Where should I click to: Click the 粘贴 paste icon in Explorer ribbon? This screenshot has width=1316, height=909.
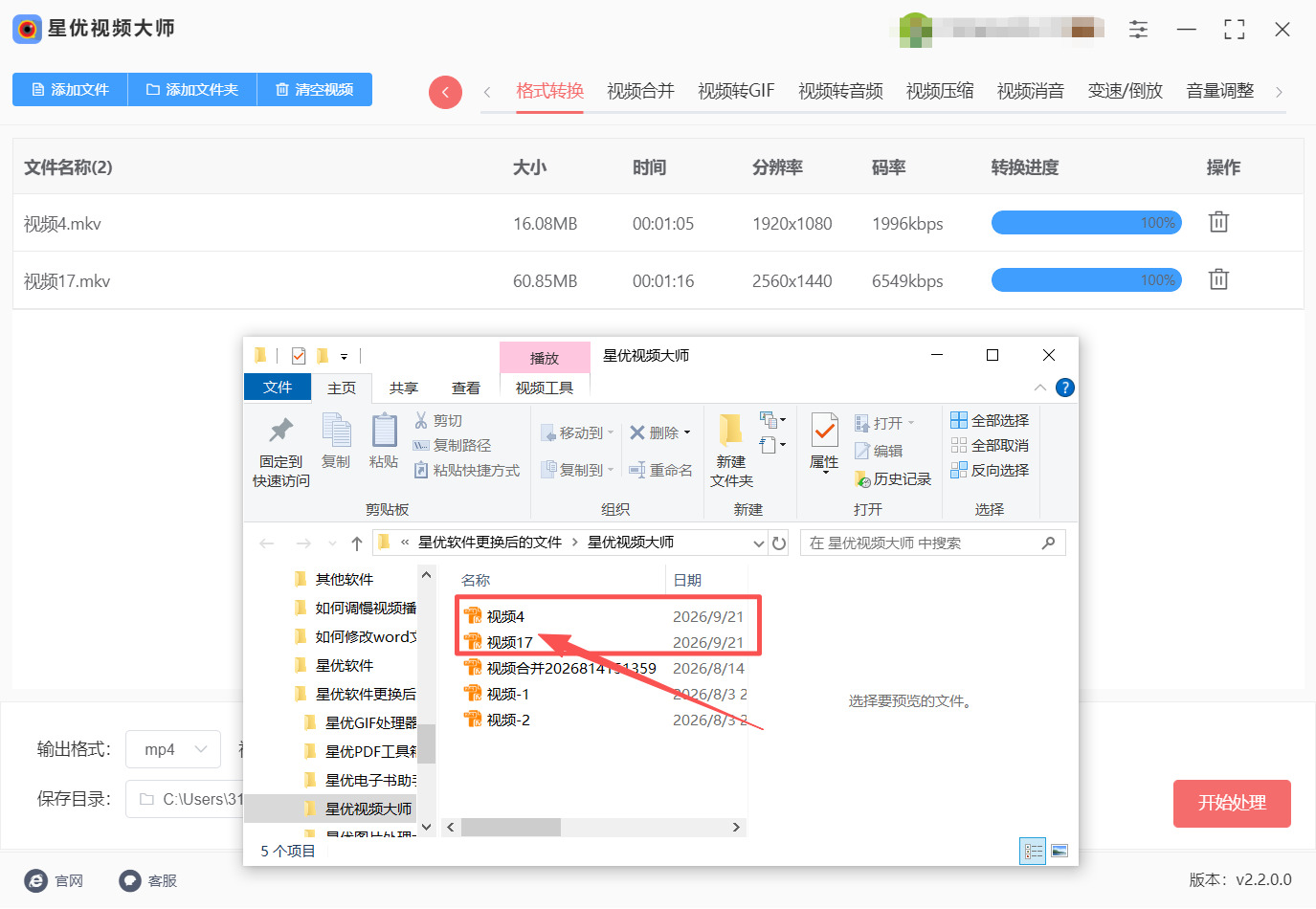pos(384,442)
